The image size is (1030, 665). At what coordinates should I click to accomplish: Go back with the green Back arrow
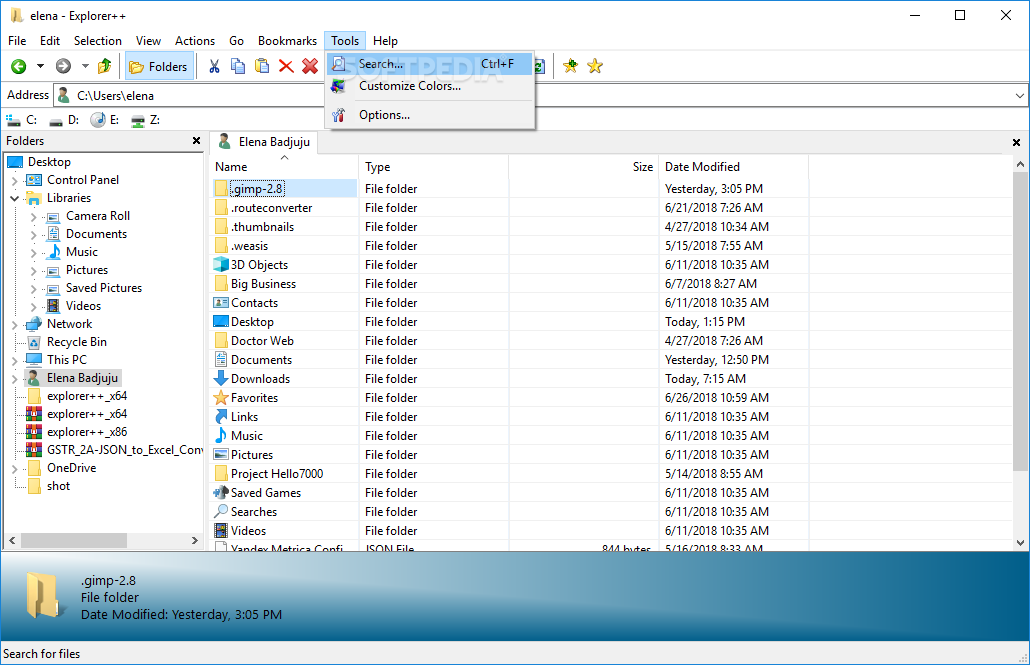18,66
